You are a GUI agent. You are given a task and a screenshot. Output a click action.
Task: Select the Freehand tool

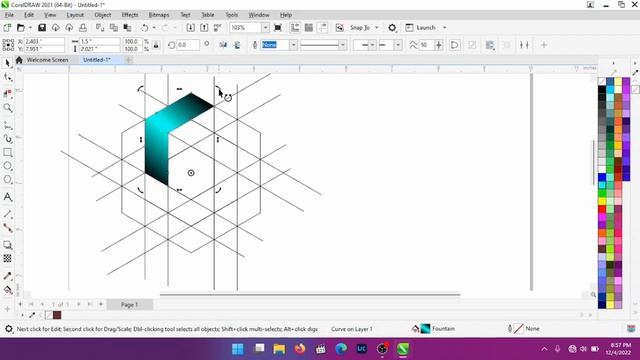[x=7, y=125]
